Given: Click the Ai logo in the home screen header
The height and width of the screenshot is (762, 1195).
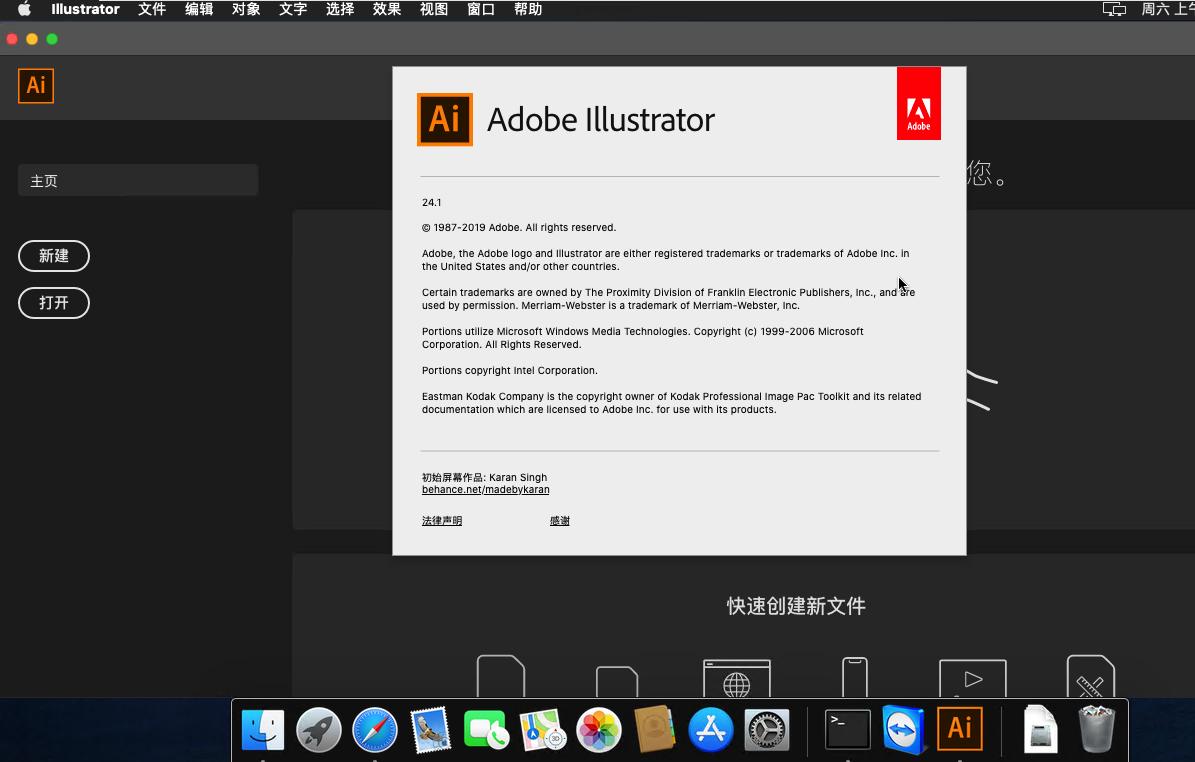Looking at the screenshot, I should pyautogui.click(x=36, y=85).
